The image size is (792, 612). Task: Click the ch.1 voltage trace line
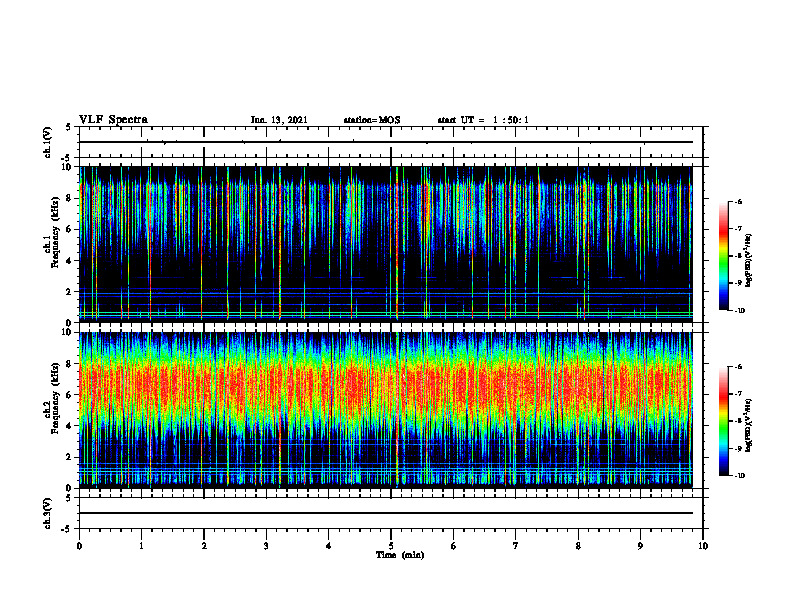[385, 142]
